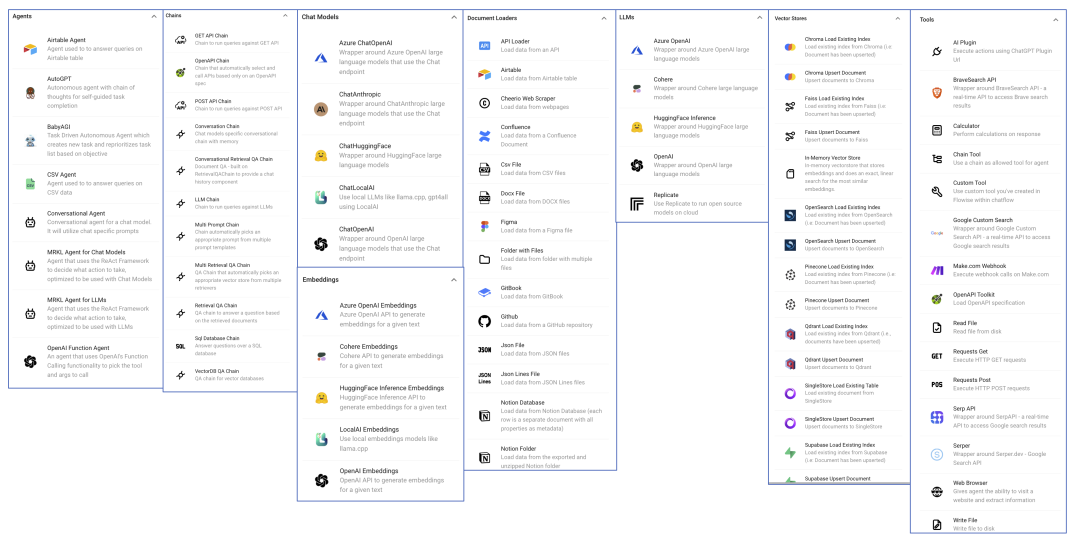
Task: Click the ChatHuggingFace emoji icon
Action: (x=321, y=156)
